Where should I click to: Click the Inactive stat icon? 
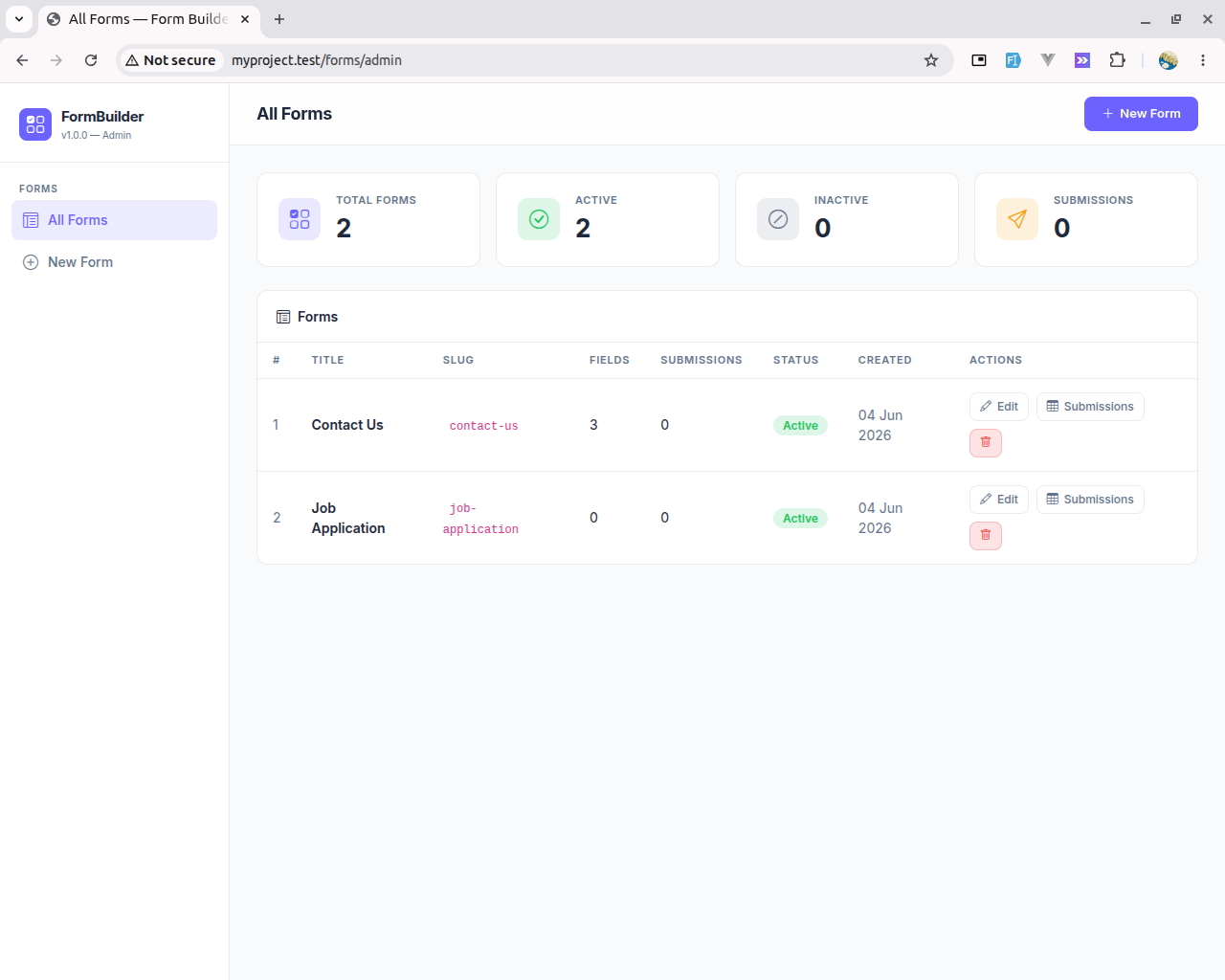778,219
